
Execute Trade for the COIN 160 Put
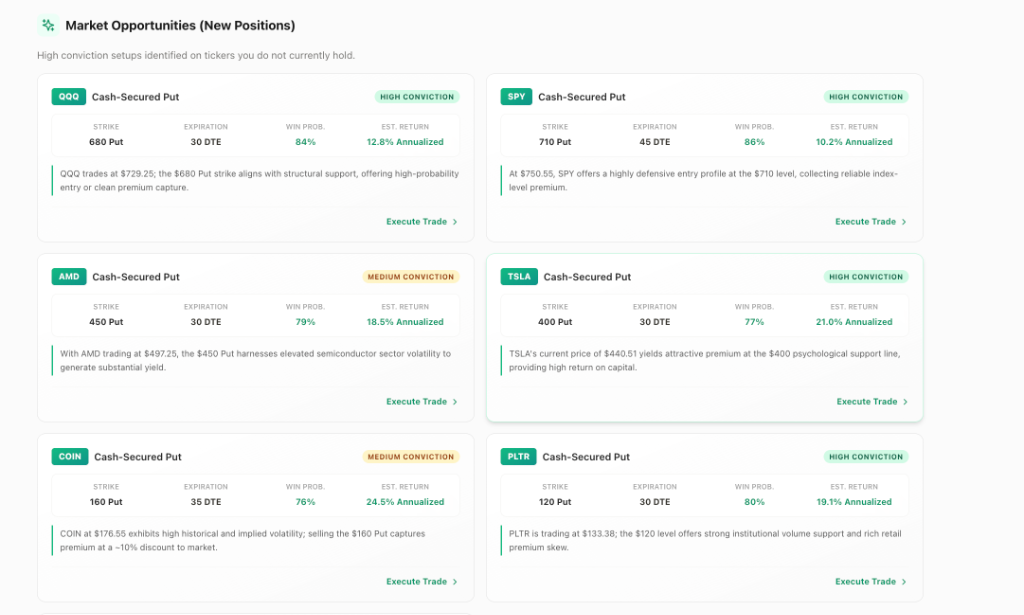[422, 582]
